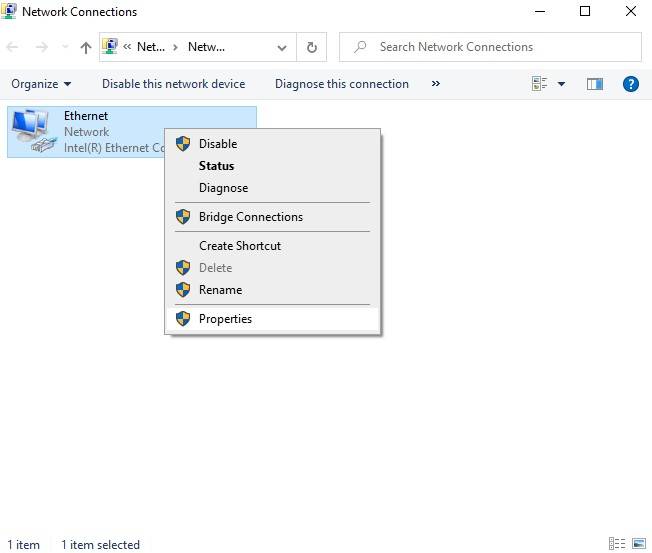Viewport: 652px width, 553px height.
Task: Switch to details view in status bar
Action: click(617, 543)
